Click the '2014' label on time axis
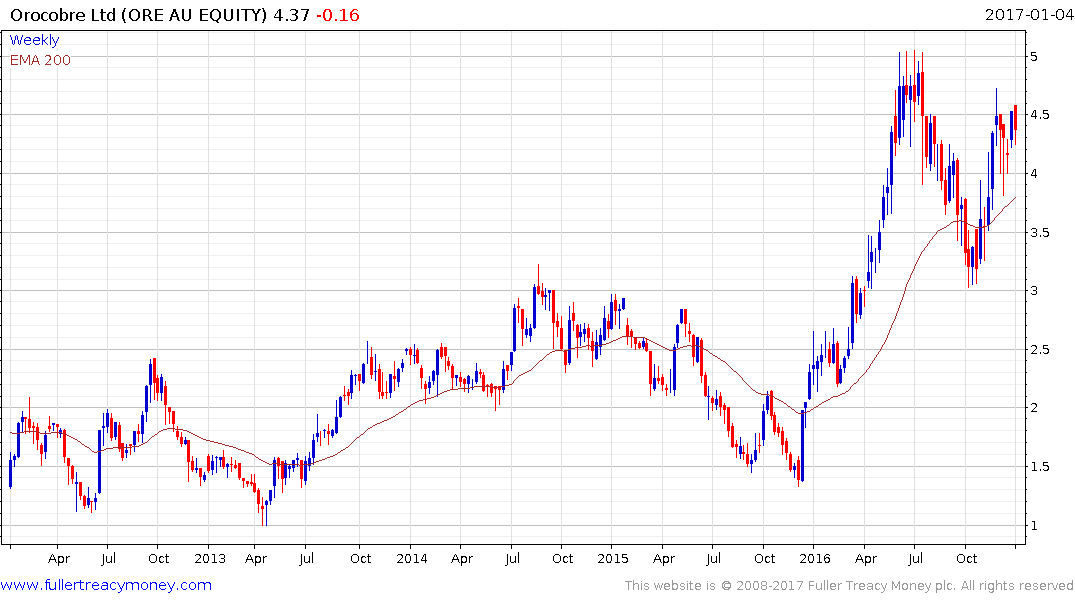The width and height of the screenshot is (1075, 600). click(411, 558)
